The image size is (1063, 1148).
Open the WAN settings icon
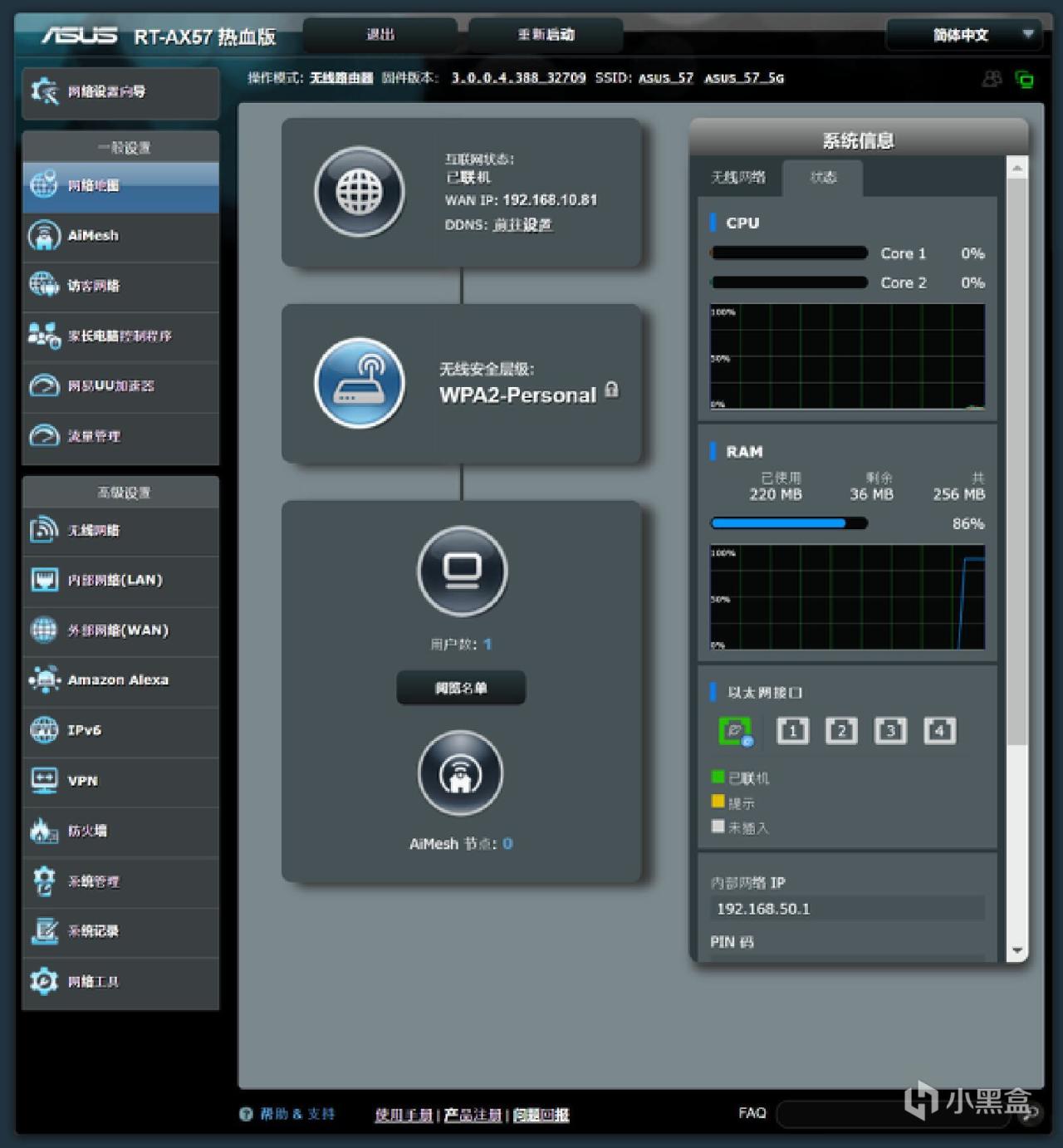pyautogui.click(x=44, y=630)
